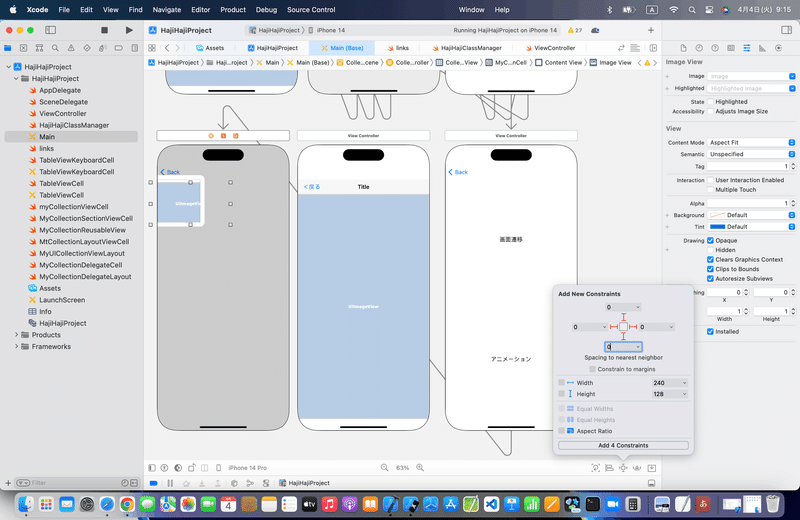This screenshot has height=520, width=800.
Task: Open the find navigator magnifier icon
Action: coord(55,48)
